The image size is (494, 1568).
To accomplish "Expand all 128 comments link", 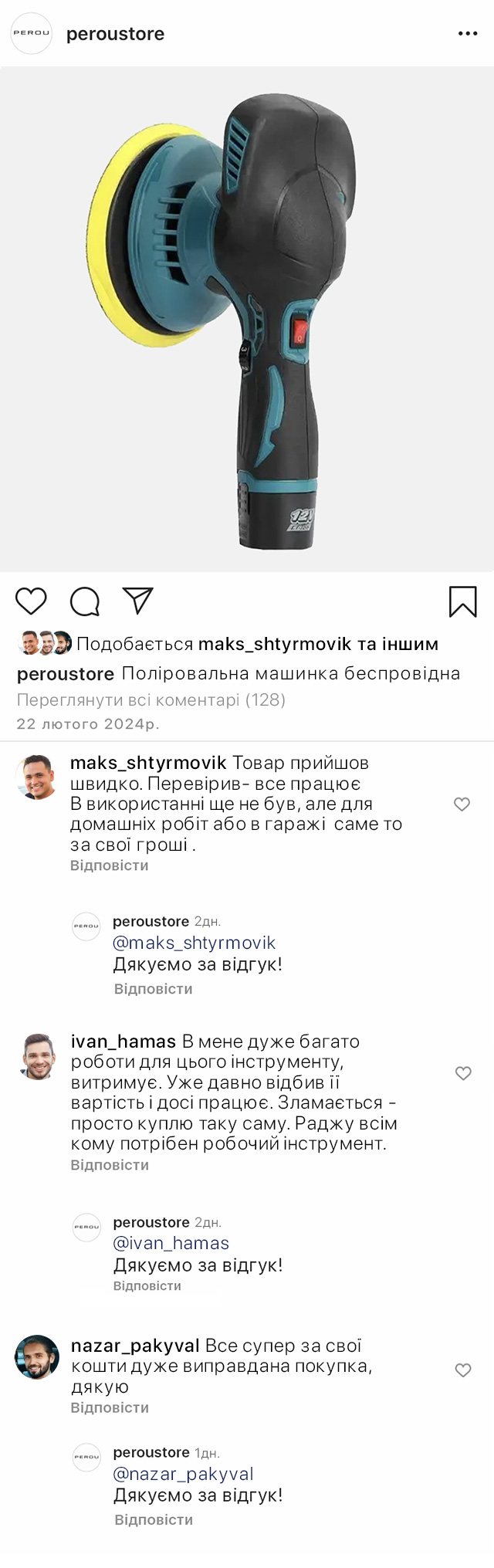I will pos(151,700).
